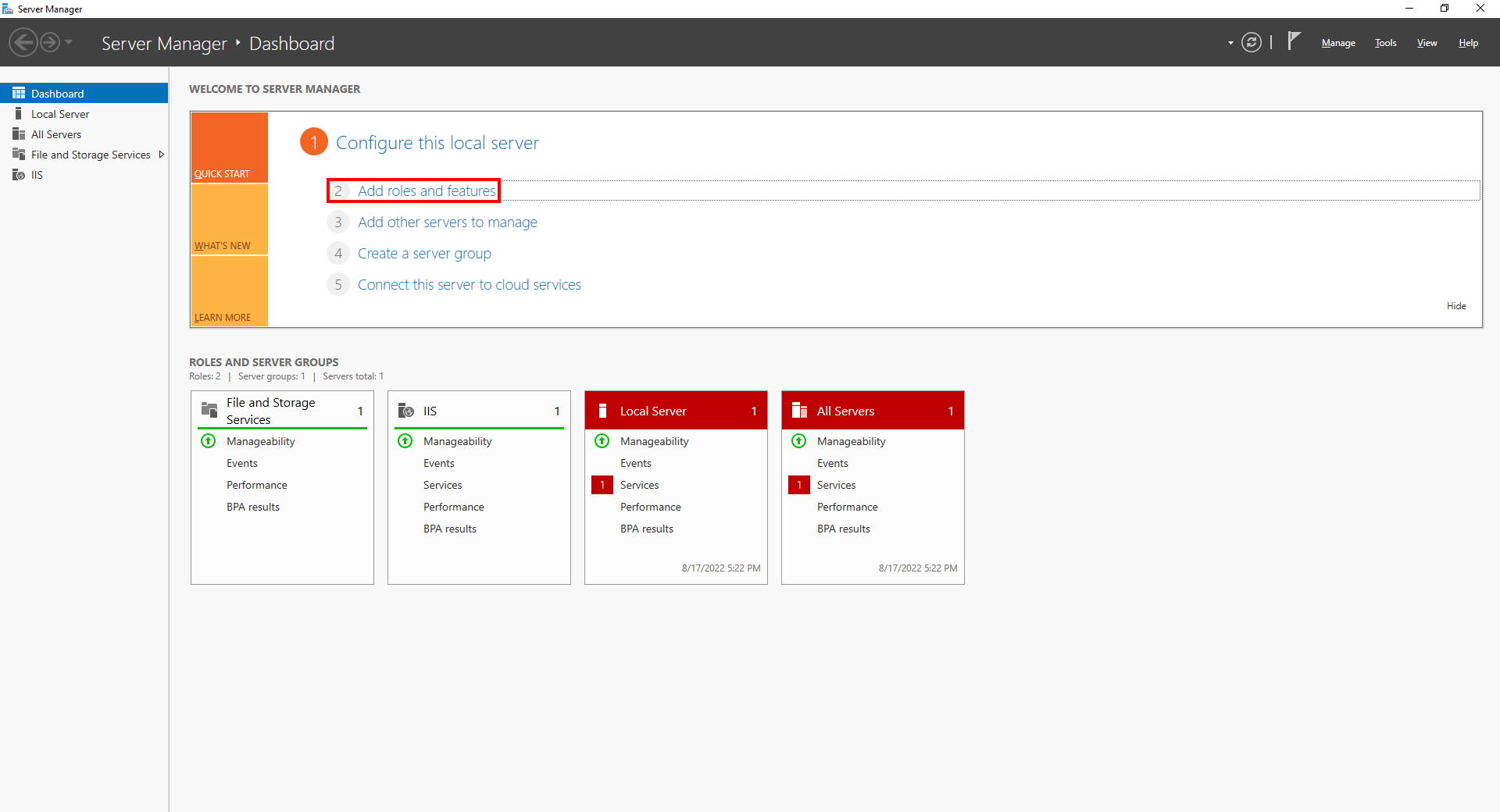This screenshot has height=812, width=1500.
Task: Click Add other servers to manage
Action: 448,222
